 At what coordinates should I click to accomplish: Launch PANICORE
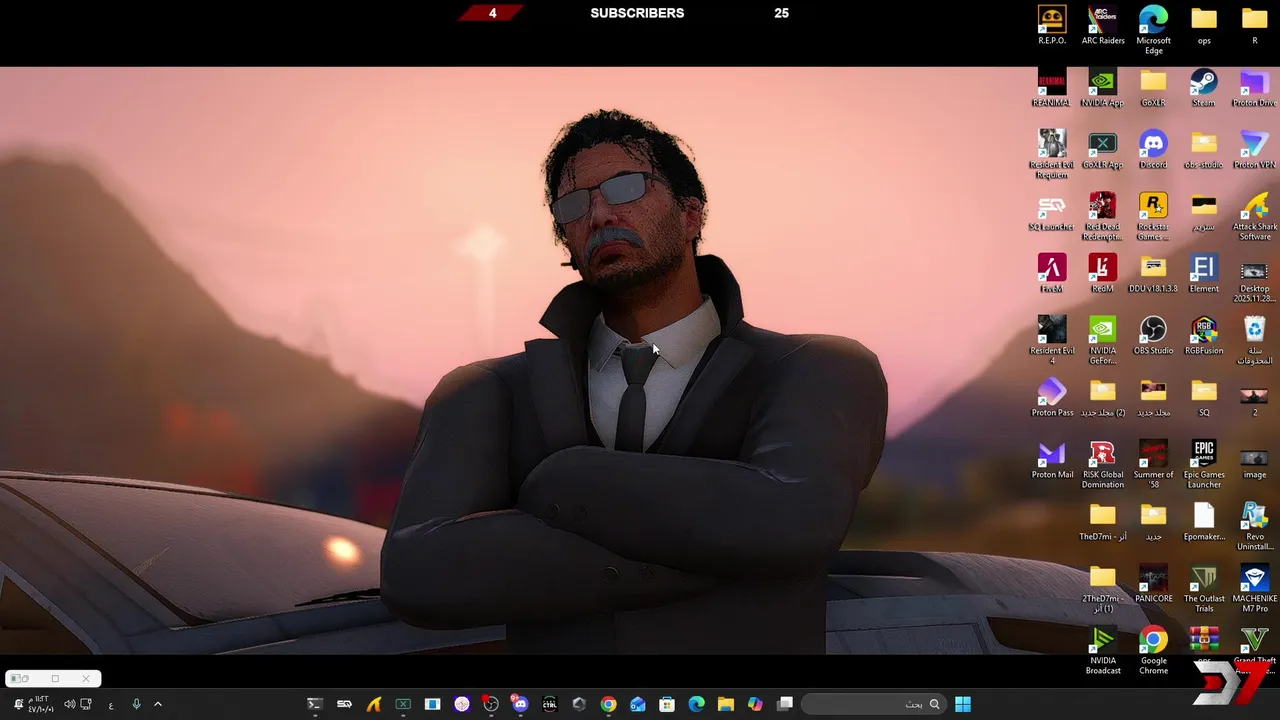(x=1153, y=584)
